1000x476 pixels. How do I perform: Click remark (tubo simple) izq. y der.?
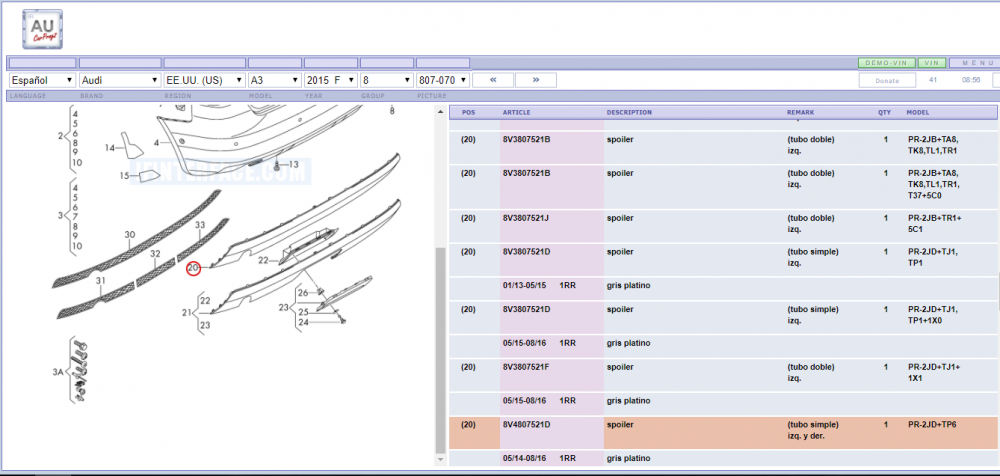click(812, 430)
